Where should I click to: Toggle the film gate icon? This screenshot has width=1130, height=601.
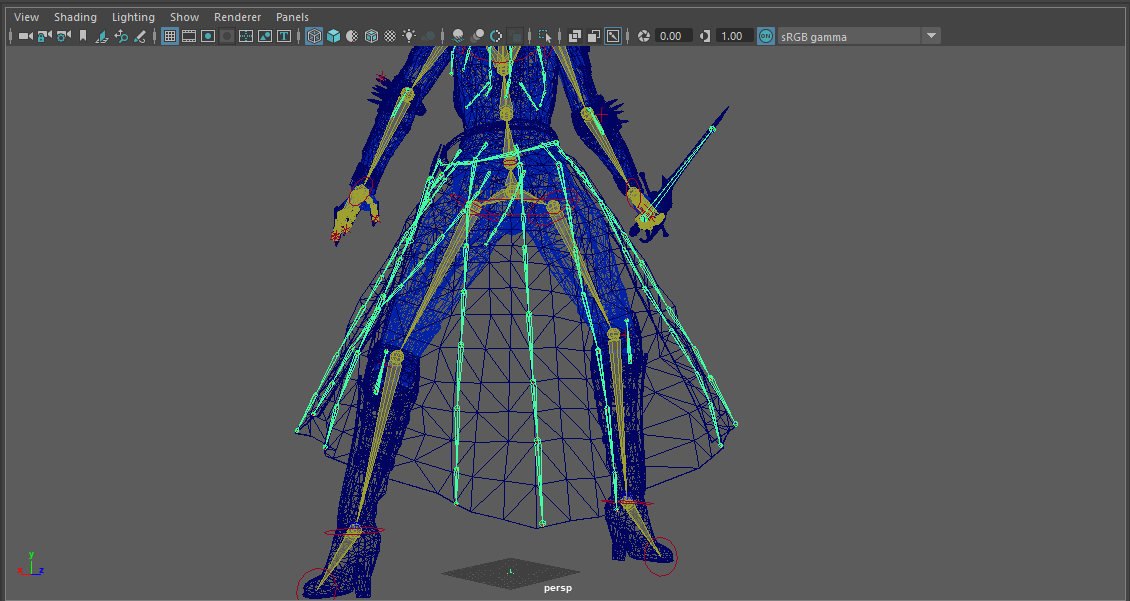tap(189, 36)
